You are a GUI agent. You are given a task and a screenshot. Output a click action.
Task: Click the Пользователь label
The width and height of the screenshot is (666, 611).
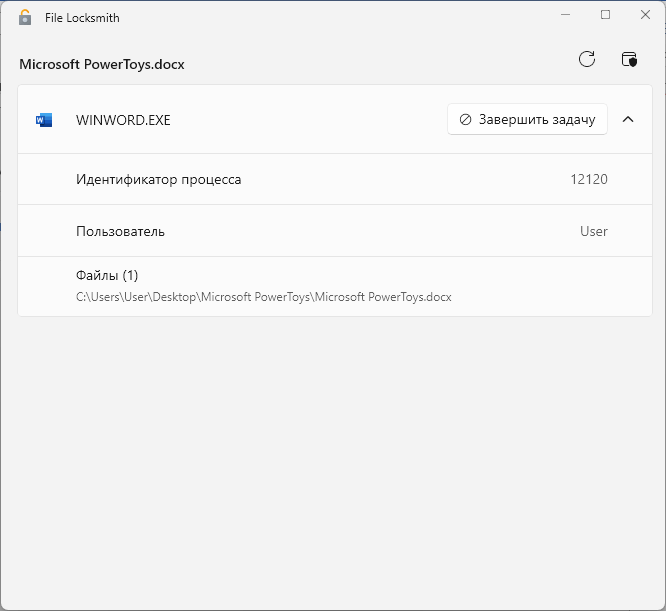click(x=120, y=231)
